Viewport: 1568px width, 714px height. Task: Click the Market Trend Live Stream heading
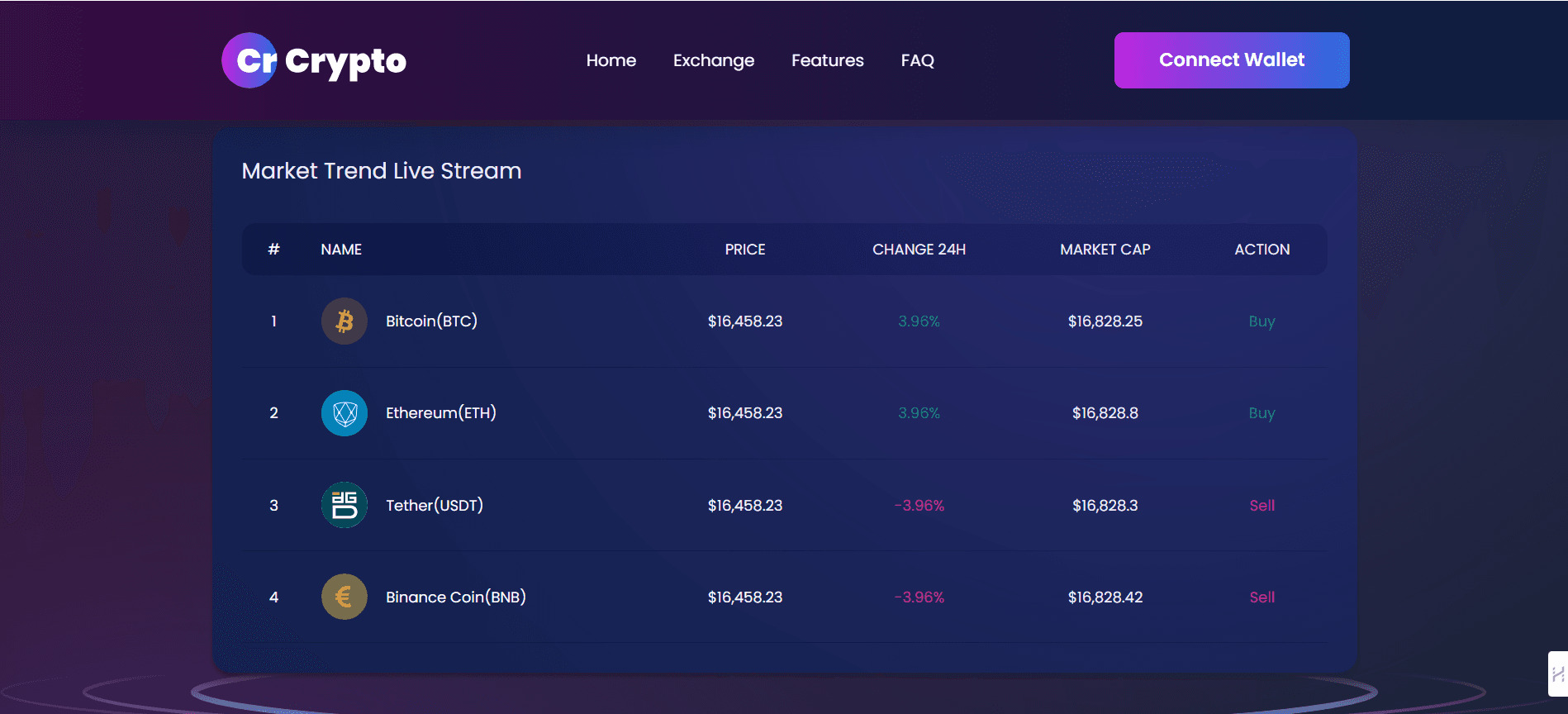(x=382, y=171)
